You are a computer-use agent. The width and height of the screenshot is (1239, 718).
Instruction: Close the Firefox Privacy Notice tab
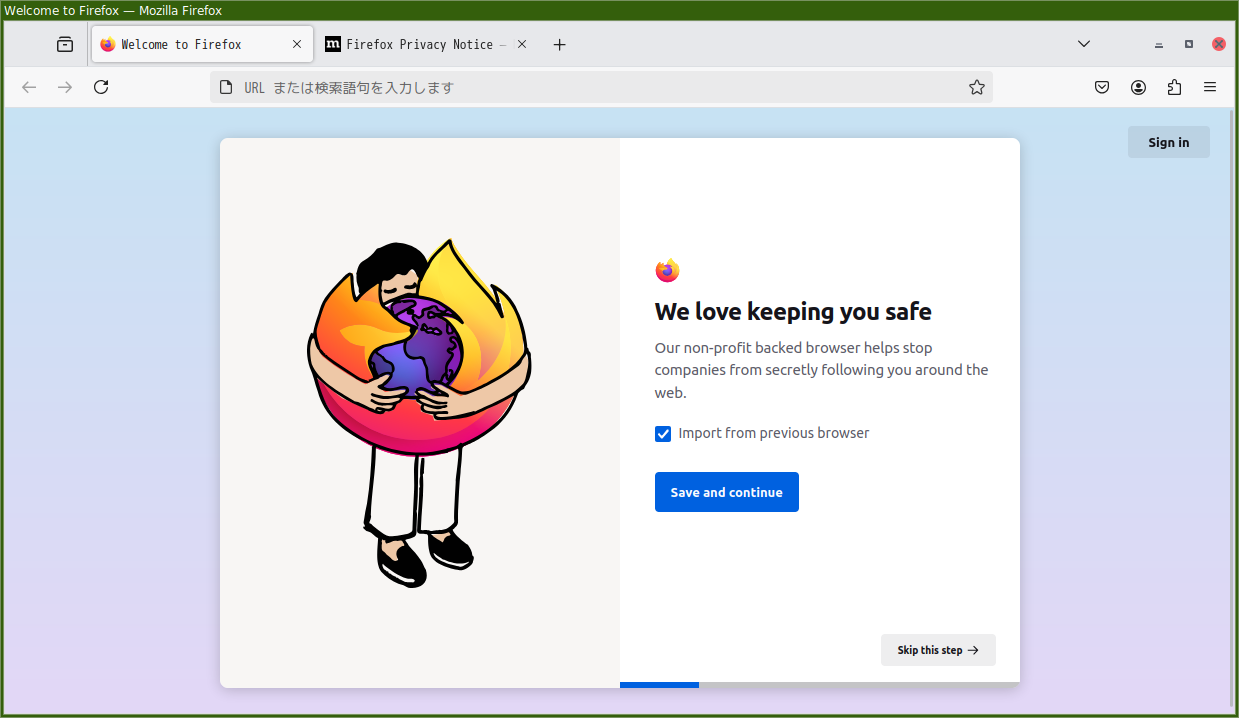(522, 44)
